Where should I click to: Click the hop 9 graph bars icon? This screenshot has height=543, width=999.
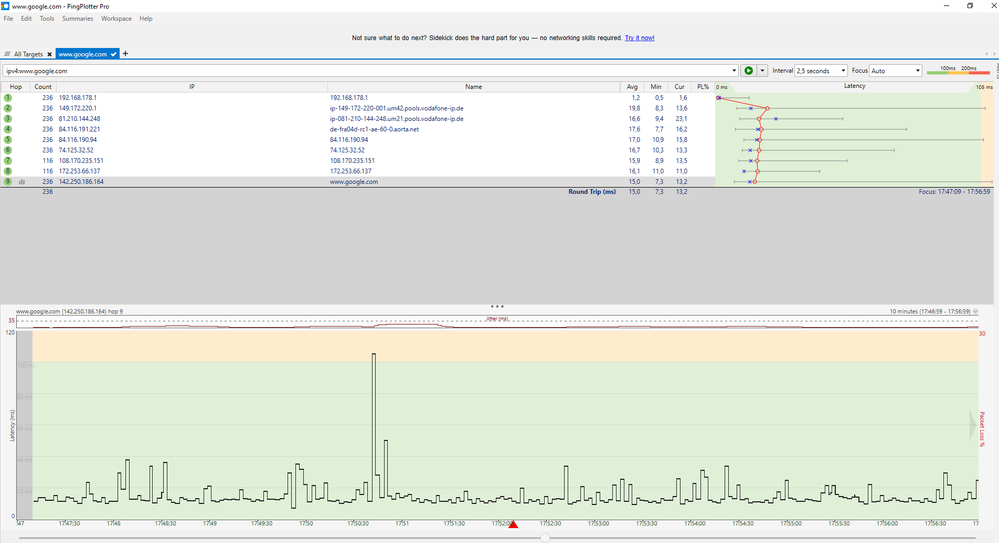22,182
